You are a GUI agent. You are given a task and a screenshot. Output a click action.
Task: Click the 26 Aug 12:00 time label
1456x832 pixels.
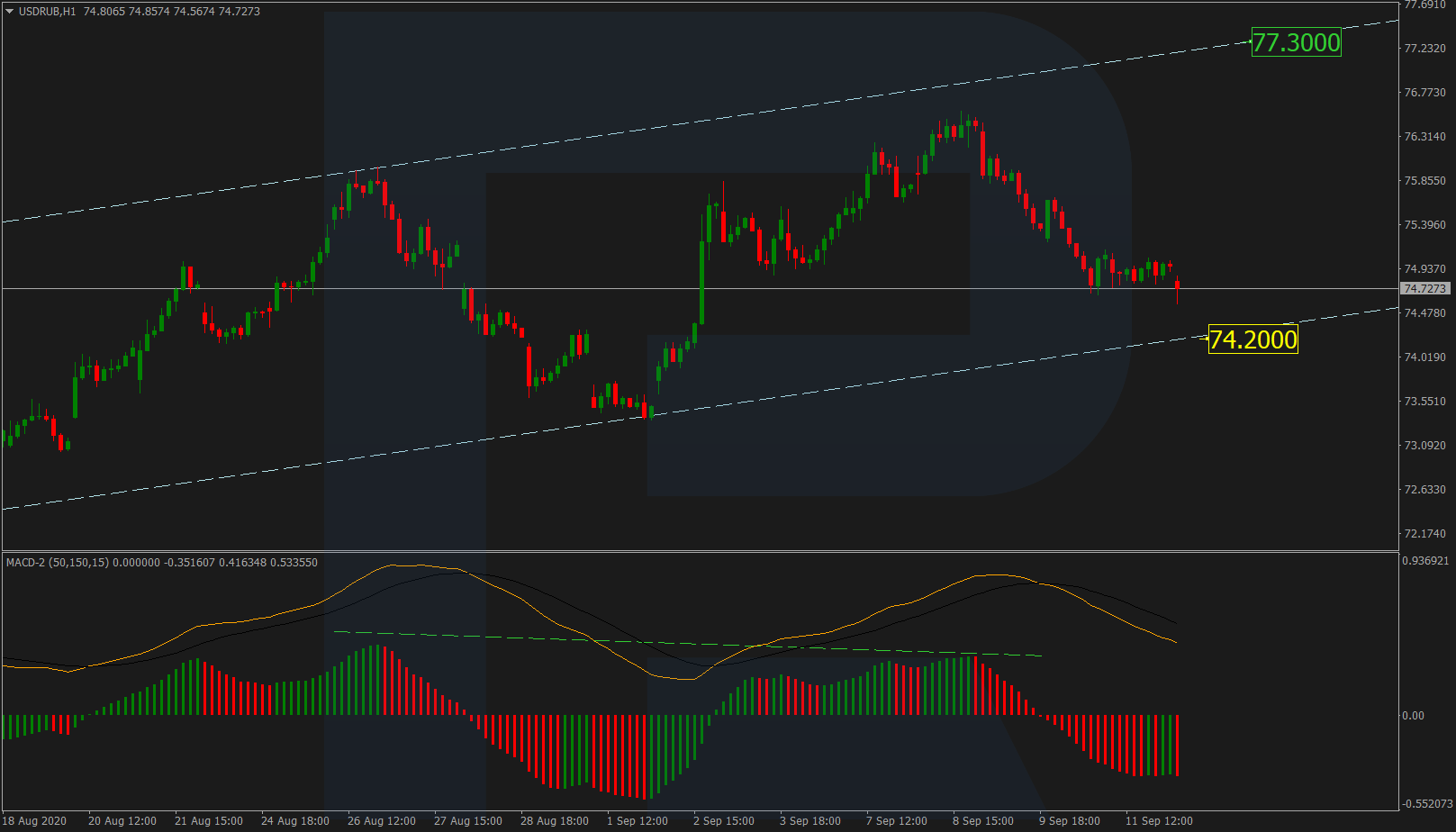click(x=382, y=821)
